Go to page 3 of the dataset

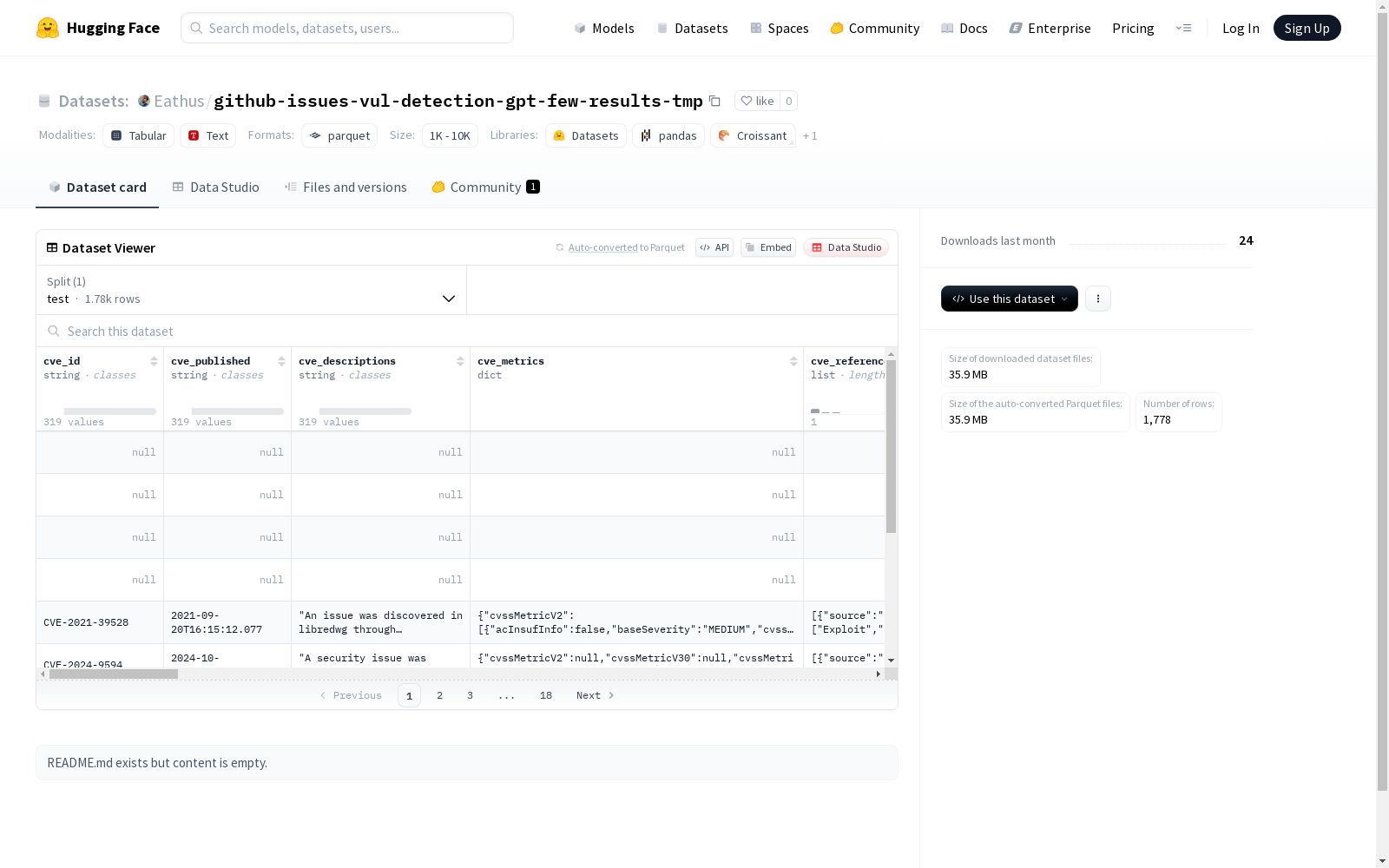click(471, 695)
